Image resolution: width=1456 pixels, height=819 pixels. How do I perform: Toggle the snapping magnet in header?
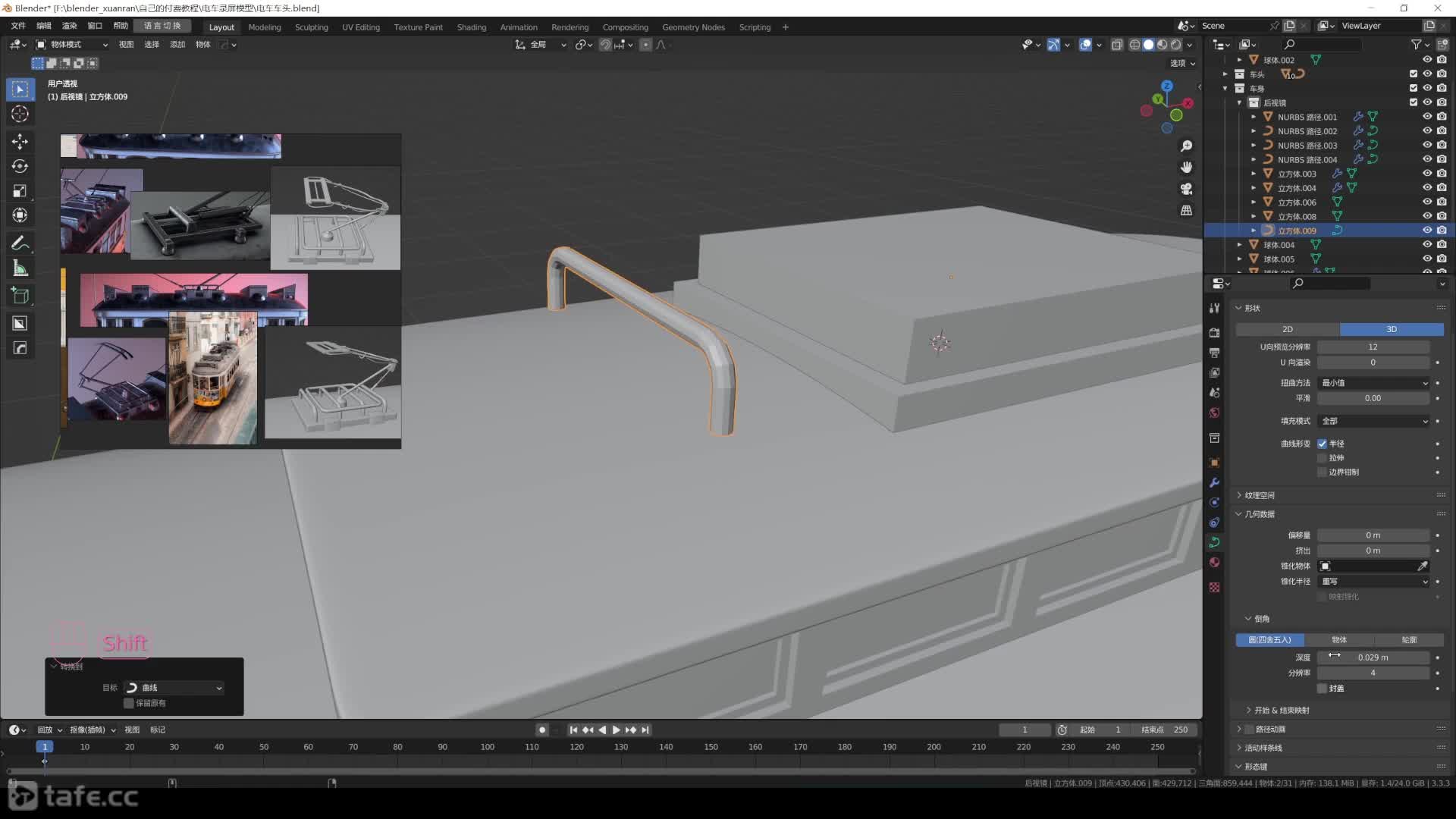[605, 45]
